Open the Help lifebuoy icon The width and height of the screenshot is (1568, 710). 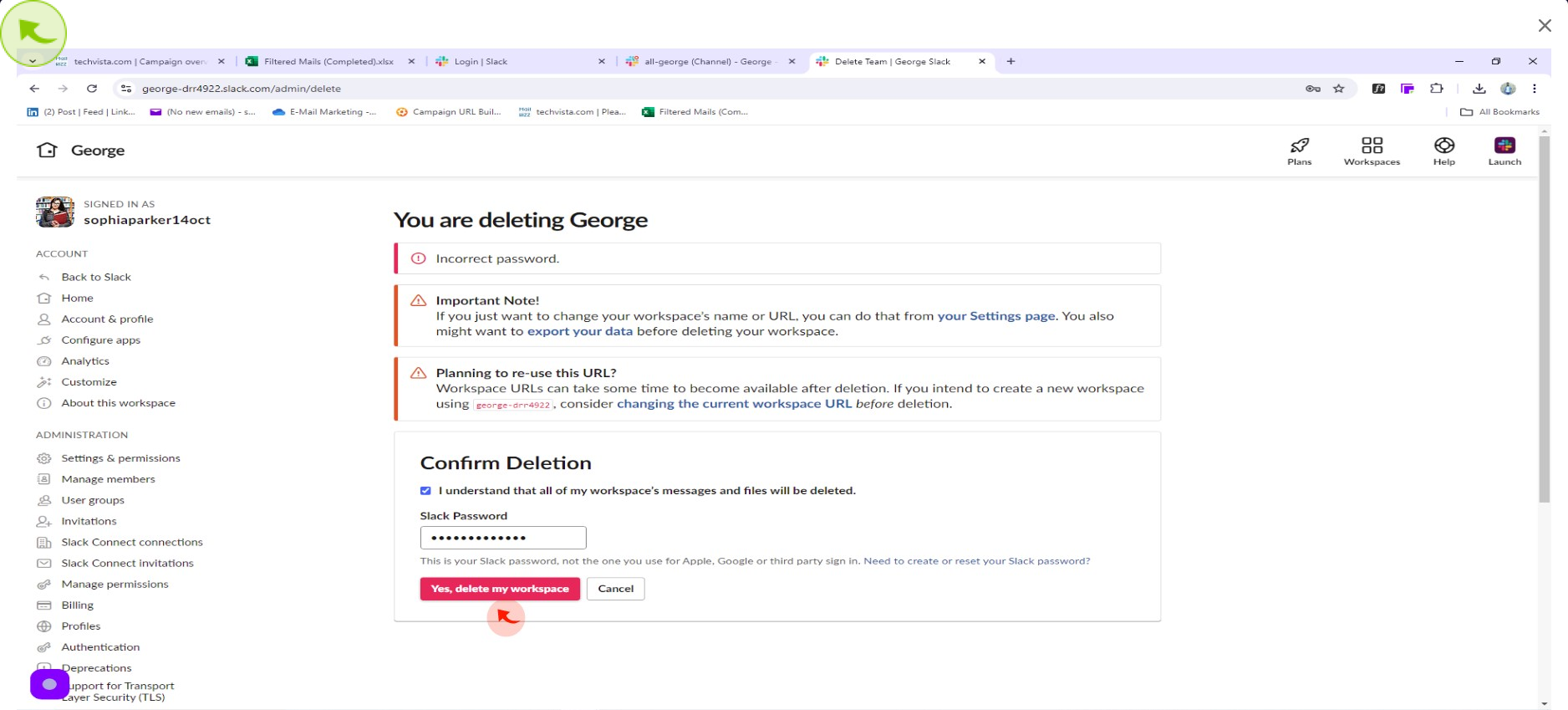pyautogui.click(x=1443, y=151)
